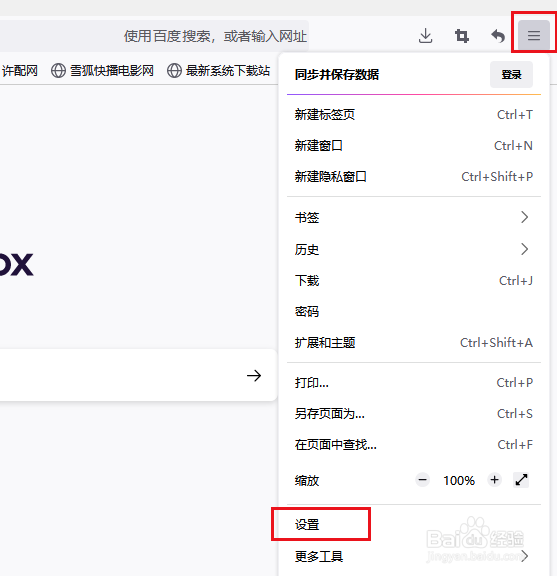Click the globe icon of 雪狐快播电影网 bookmark
557x576 pixels.
click(58, 71)
